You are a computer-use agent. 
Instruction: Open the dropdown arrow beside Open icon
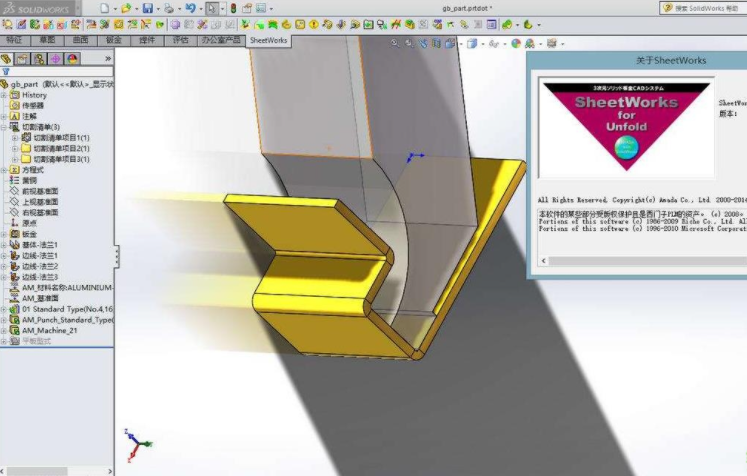coord(136,8)
